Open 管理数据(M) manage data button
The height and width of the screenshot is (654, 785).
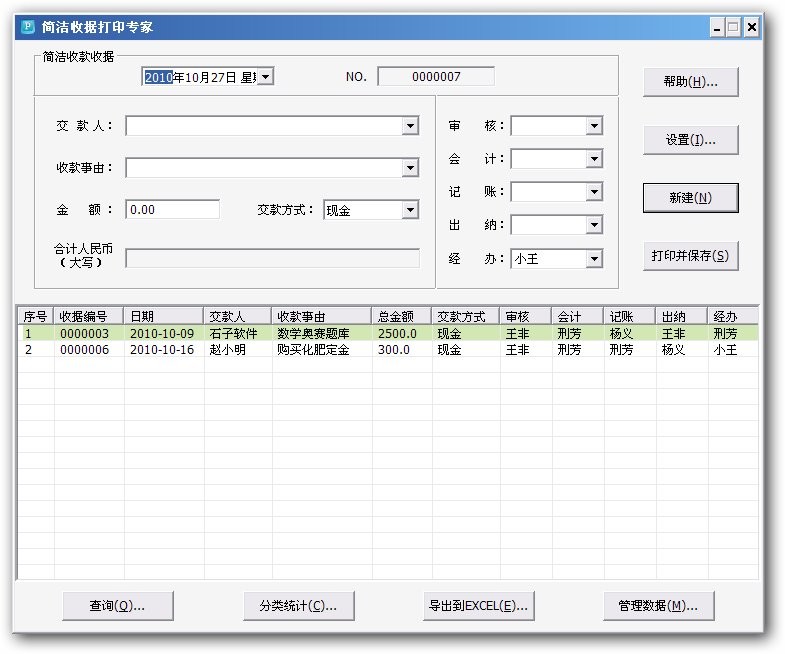coord(658,605)
